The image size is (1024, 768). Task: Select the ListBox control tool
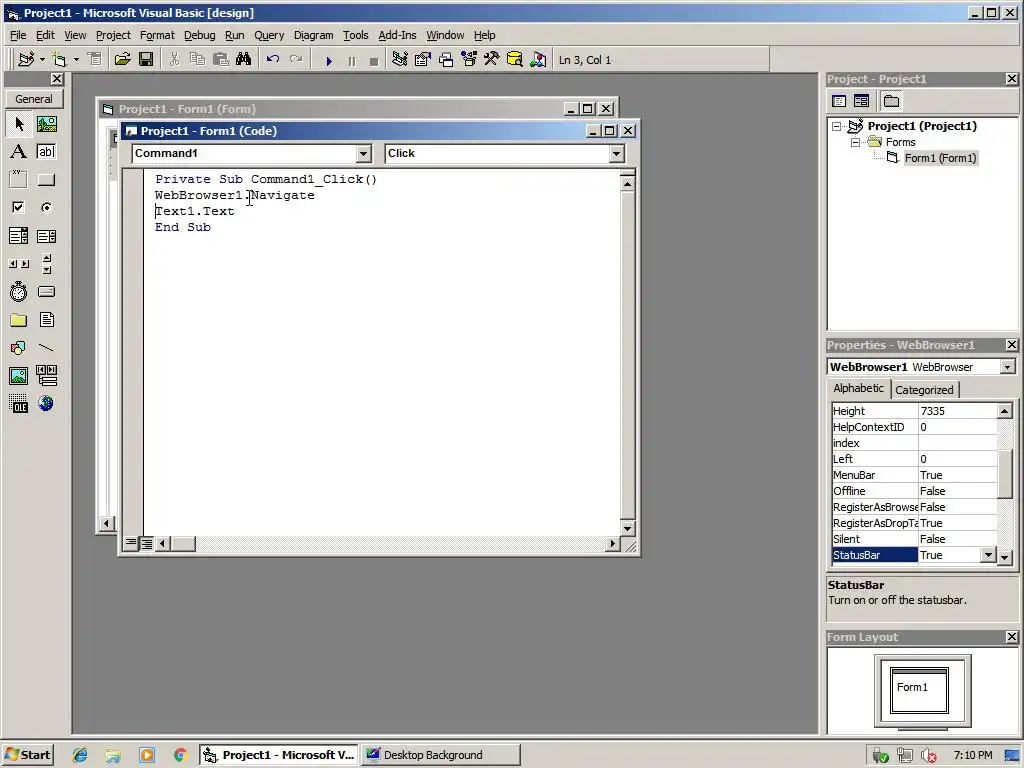pyautogui.click(x=46, y=236)
